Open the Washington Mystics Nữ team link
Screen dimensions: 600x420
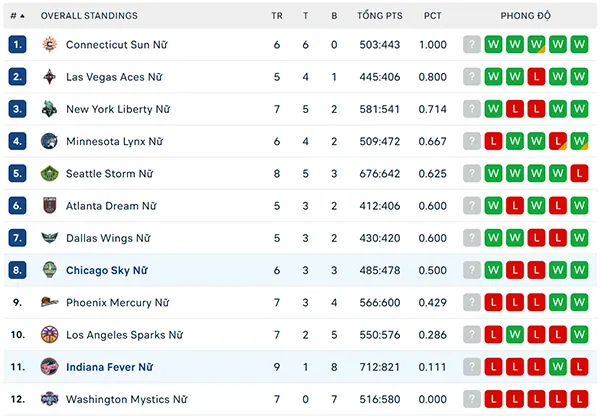(x=127, y=399)
